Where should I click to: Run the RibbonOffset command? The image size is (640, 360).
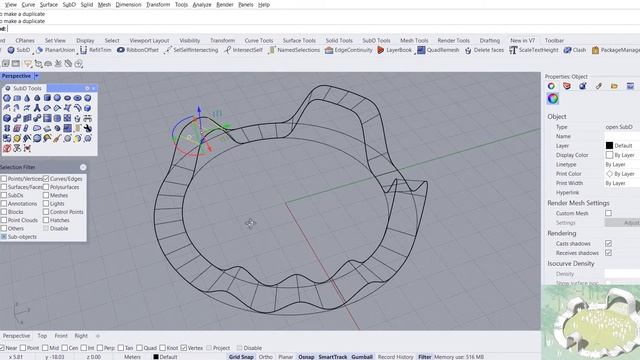138,50
